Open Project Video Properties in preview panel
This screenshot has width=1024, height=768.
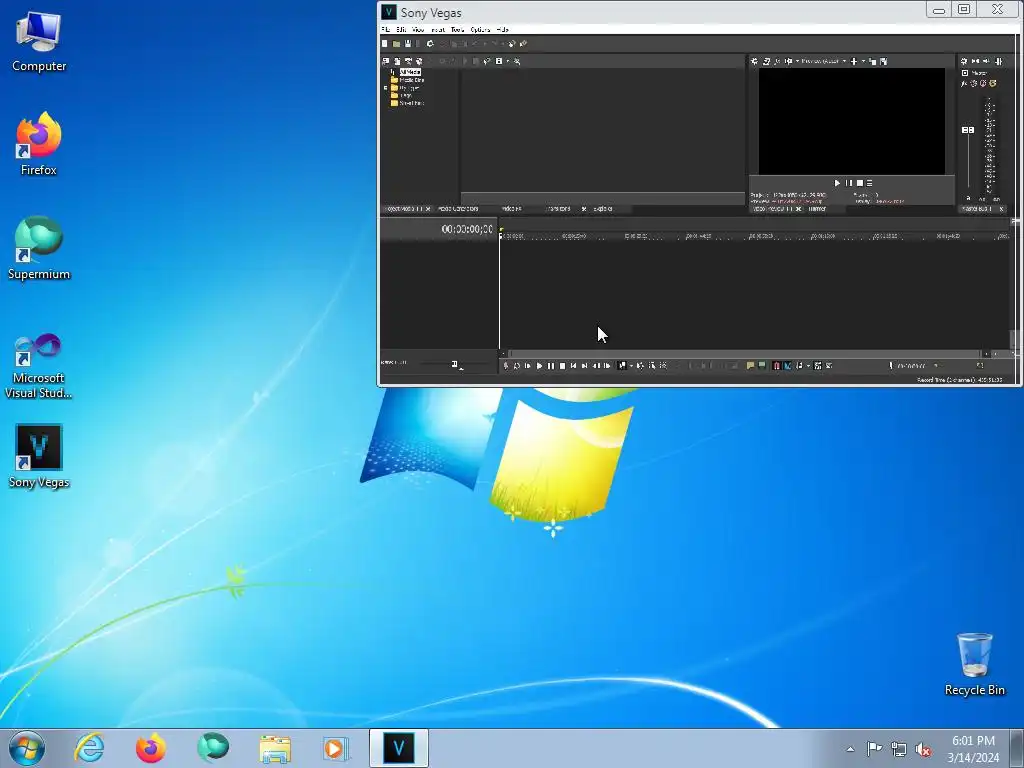[x=754, y=61]
